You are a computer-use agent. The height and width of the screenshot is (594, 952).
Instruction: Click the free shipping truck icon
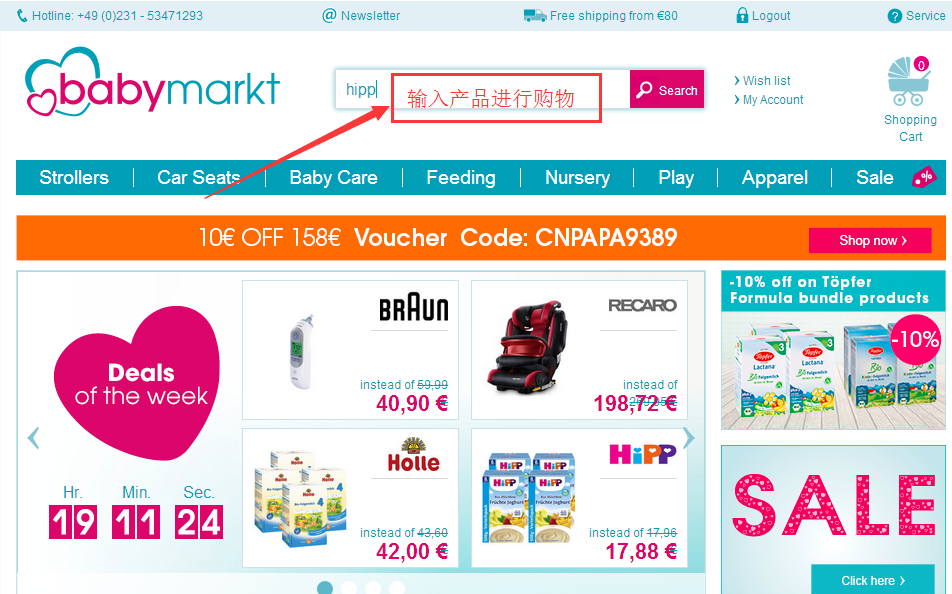(535, 15)
